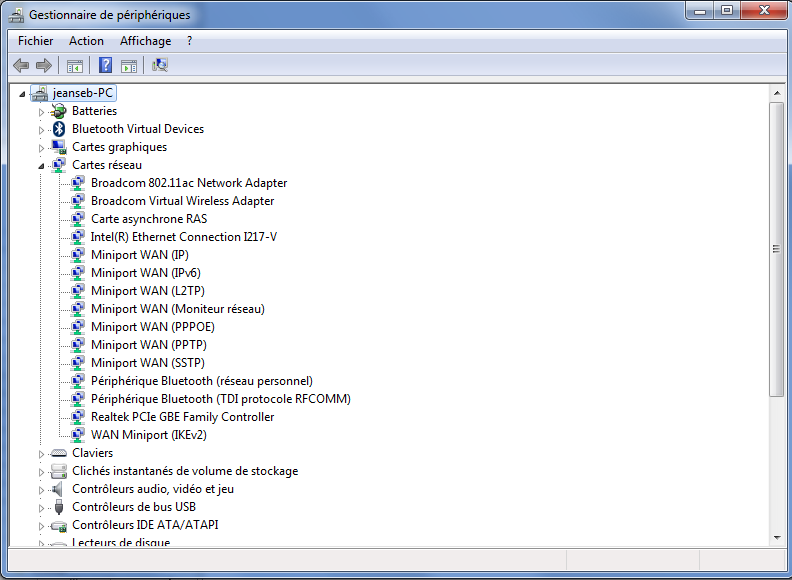The width and height of the screenshot is (792, 580).
Task: Toggle the action pane toolbar icon
Action: click(x=129, y=66)
